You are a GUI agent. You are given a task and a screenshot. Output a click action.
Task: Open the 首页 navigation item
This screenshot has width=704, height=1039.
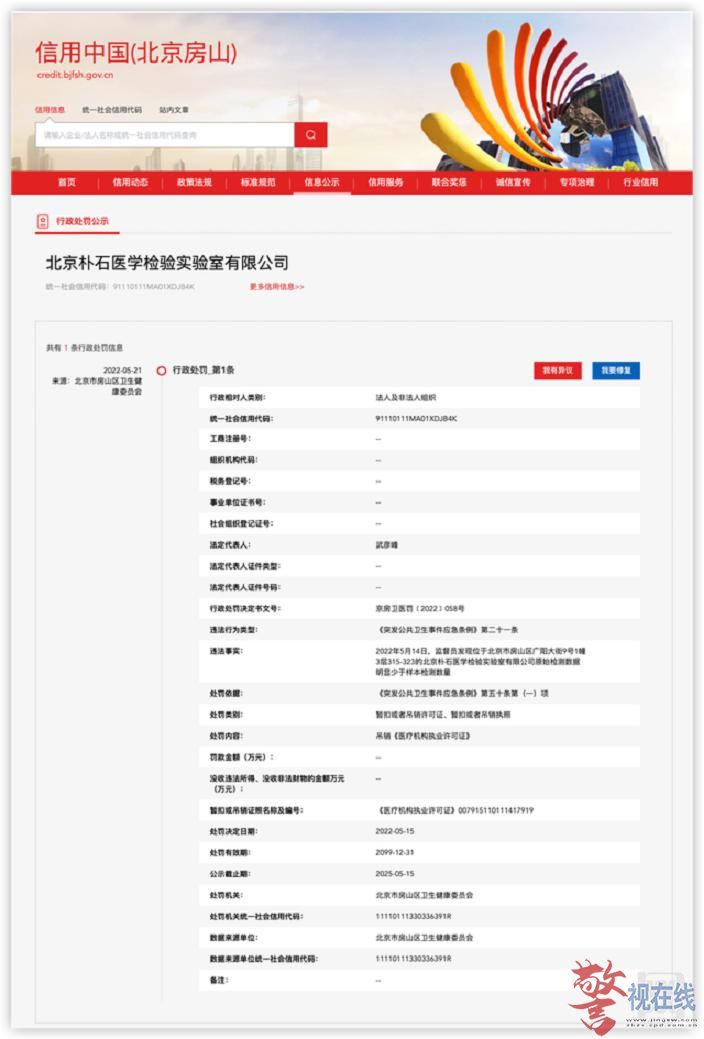point(66,182)
